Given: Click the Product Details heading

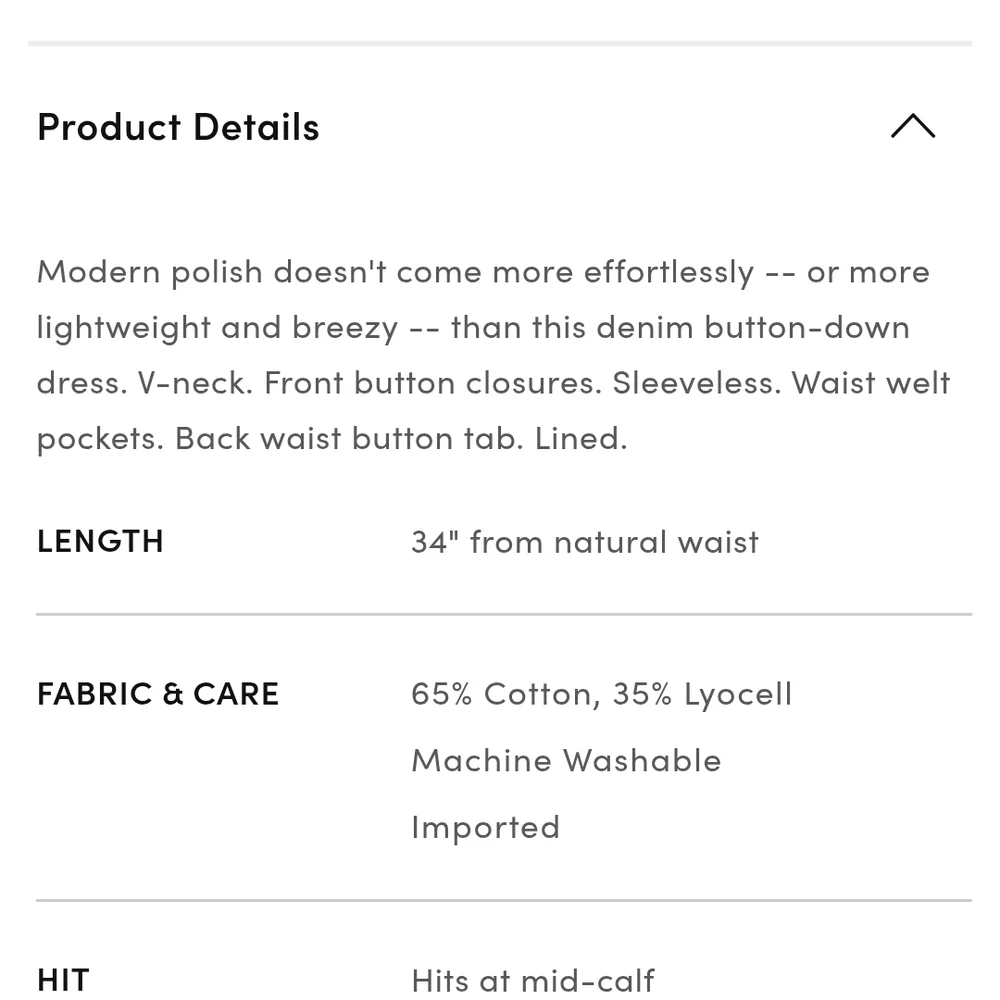Looking at the screenshot, I should pos(178,127).
